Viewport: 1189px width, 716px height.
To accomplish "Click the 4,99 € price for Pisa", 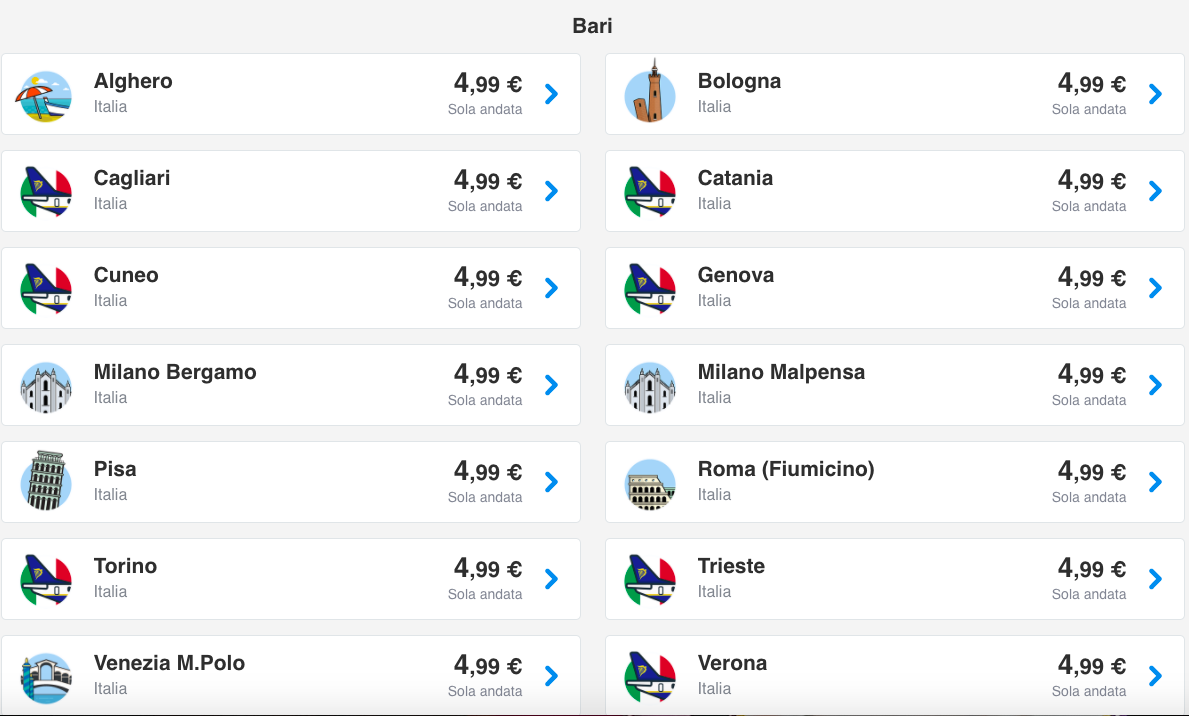I will tap(488, 471).
